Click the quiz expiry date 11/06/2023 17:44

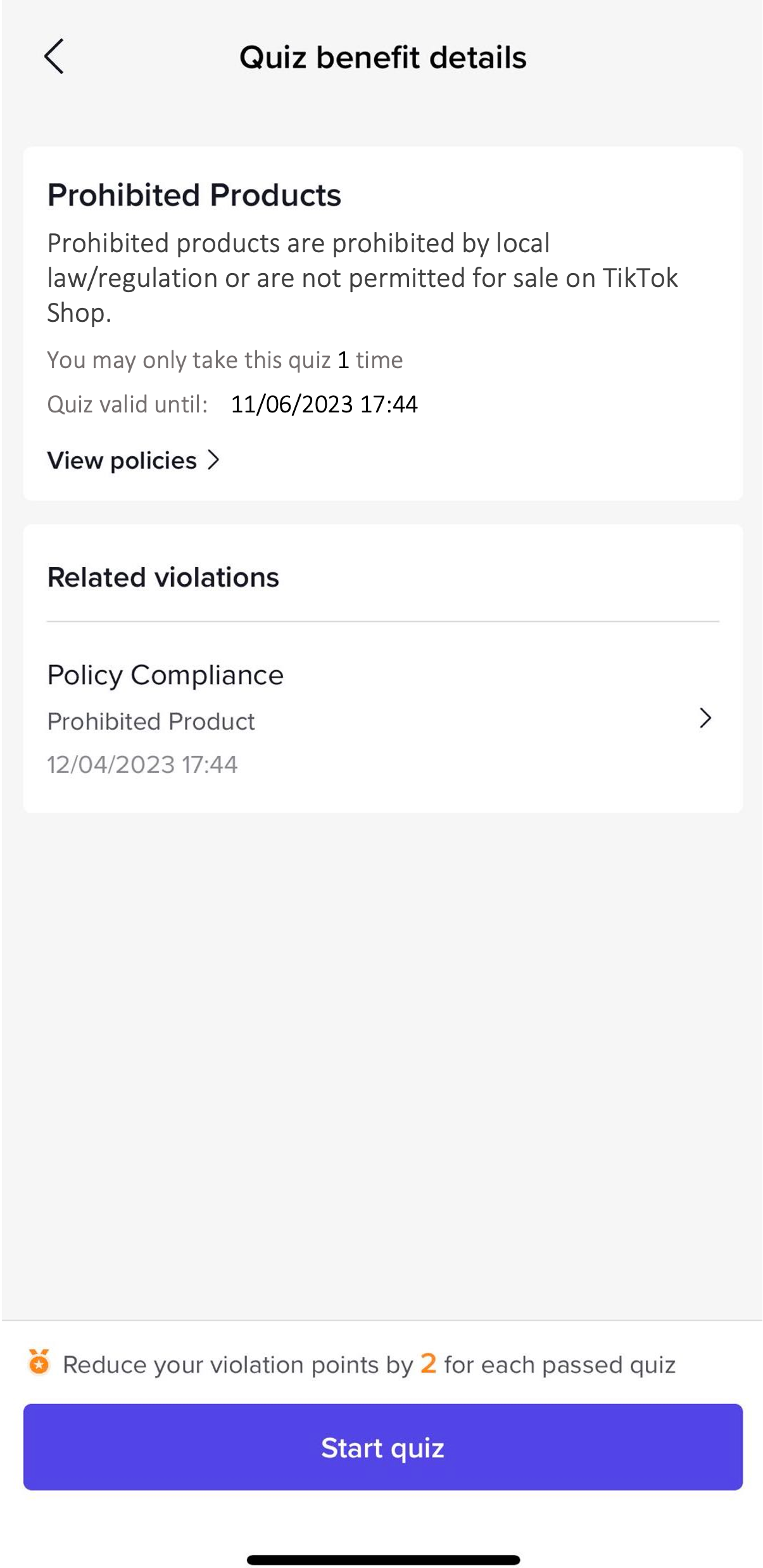click(x=324, y=405)
